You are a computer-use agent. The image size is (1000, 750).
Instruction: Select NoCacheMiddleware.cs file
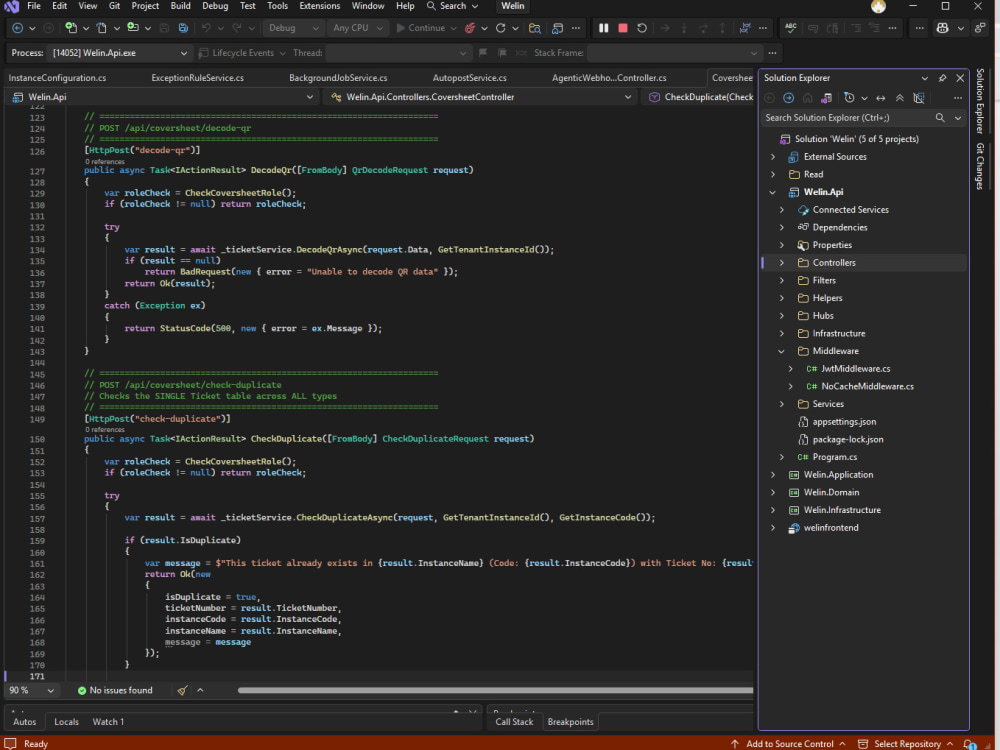tap(867, 386)
